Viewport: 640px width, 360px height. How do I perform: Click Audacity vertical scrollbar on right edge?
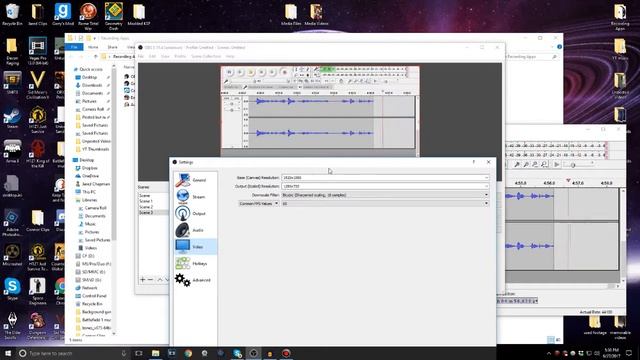(623, 235)
